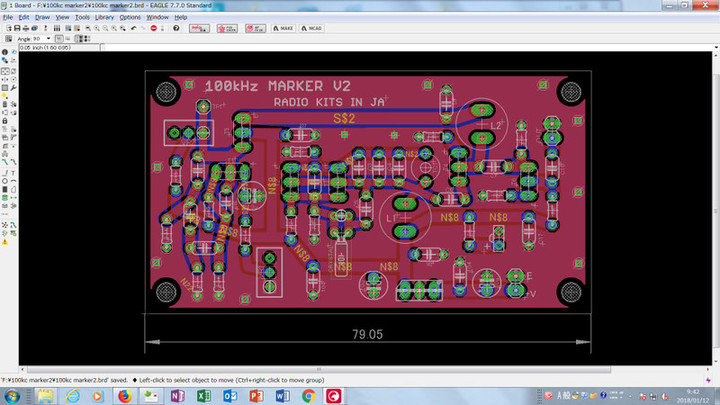The image size is (720, 405).
Task: Click the Undo arrow icon
Action: click(x=132, y=28)
